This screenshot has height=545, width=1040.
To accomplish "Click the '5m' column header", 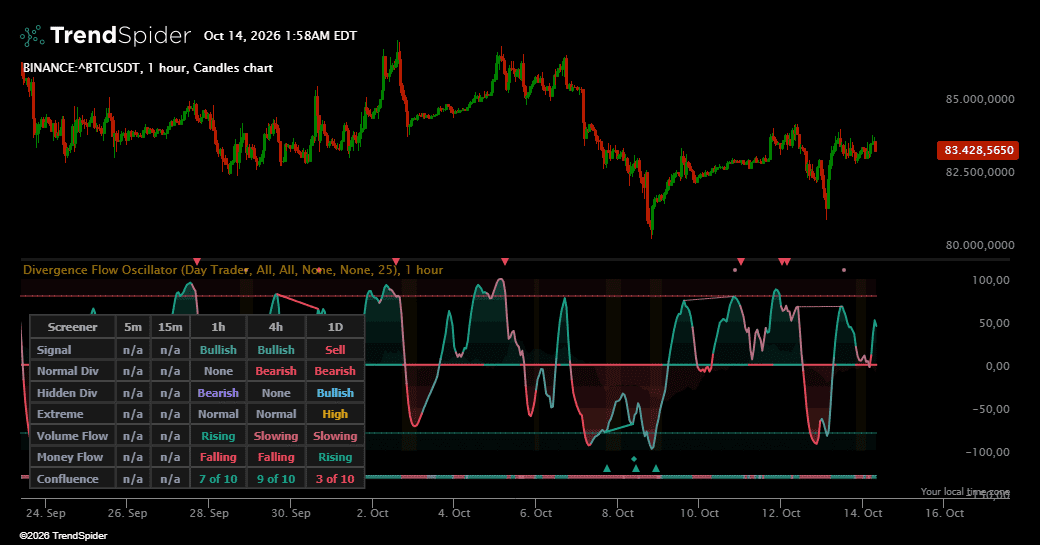I will (x=133, y=327).
